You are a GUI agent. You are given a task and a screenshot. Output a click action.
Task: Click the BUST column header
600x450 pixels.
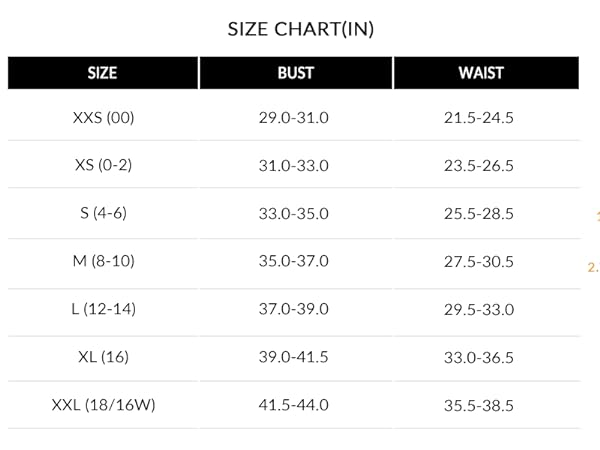click(296, 73)
